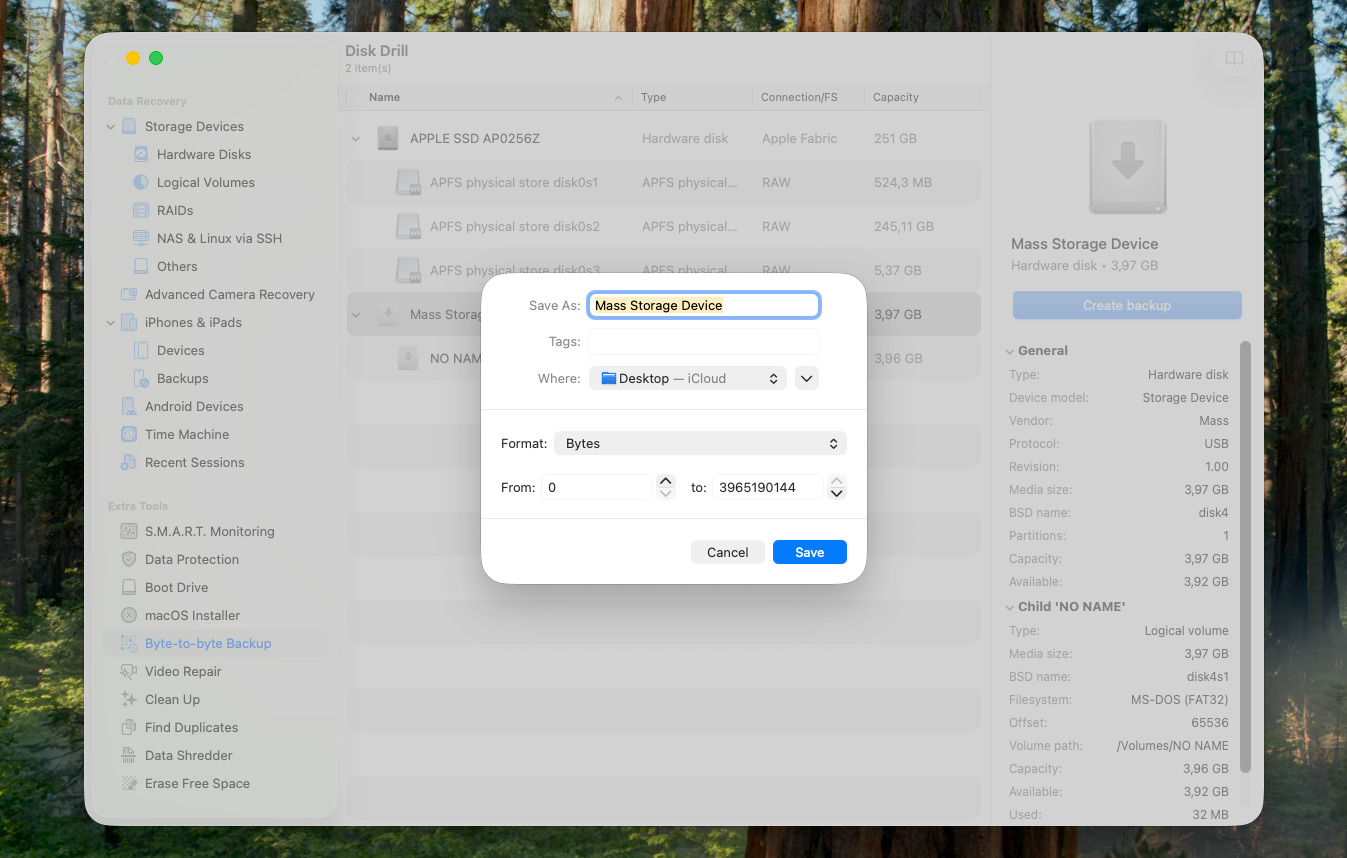Decrease the From value with stepper down
The image size is (1347, 858).
click(667, 494)
